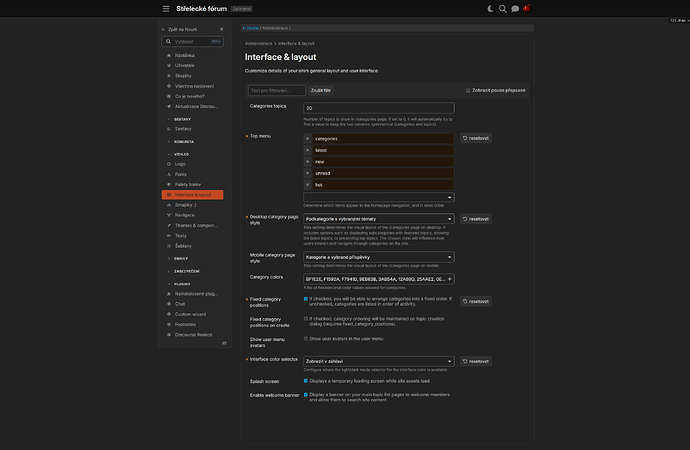This screenshot has height=450, width=690.
Task: Open Šablony sidebar item
Action: [192, 246]
